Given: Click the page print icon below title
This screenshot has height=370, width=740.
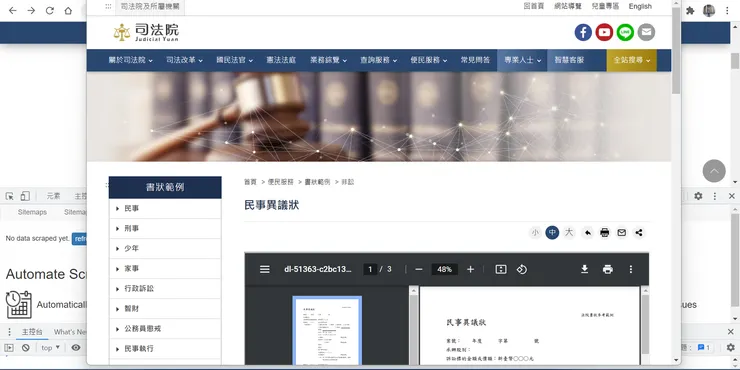Looking at the screenshot, I should click(x=605, y=233).
